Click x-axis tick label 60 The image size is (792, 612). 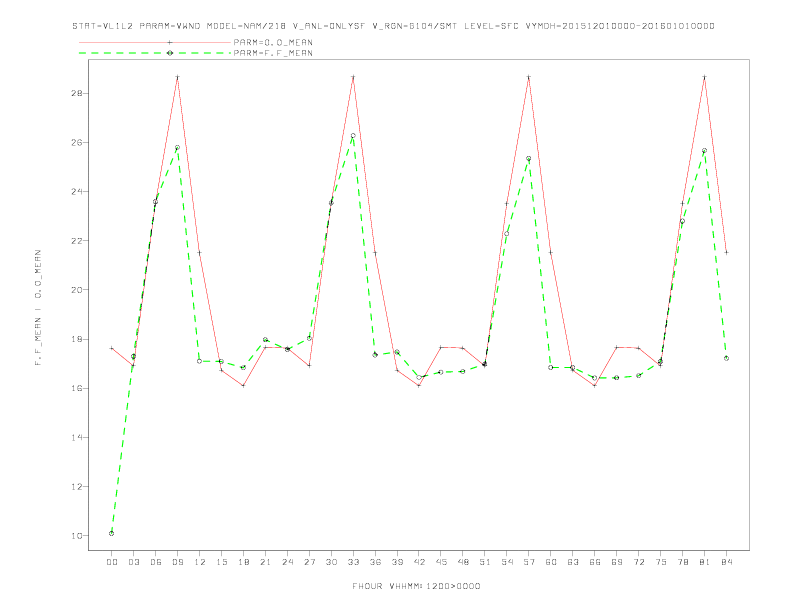551,562
